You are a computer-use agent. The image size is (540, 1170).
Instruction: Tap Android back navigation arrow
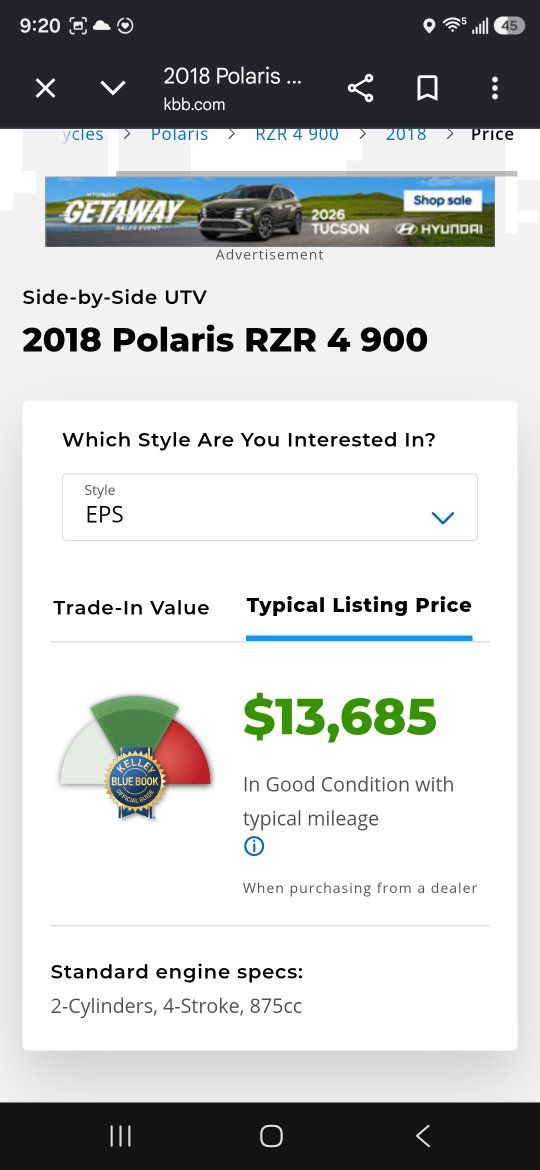pyautogui.click(x=423, y=1136)
